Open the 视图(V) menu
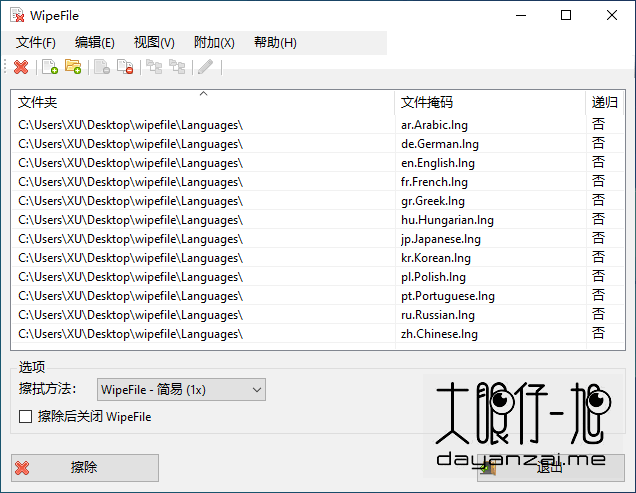Screen dimensions: 636x493 pyautogui.click(x=154, y=43)
